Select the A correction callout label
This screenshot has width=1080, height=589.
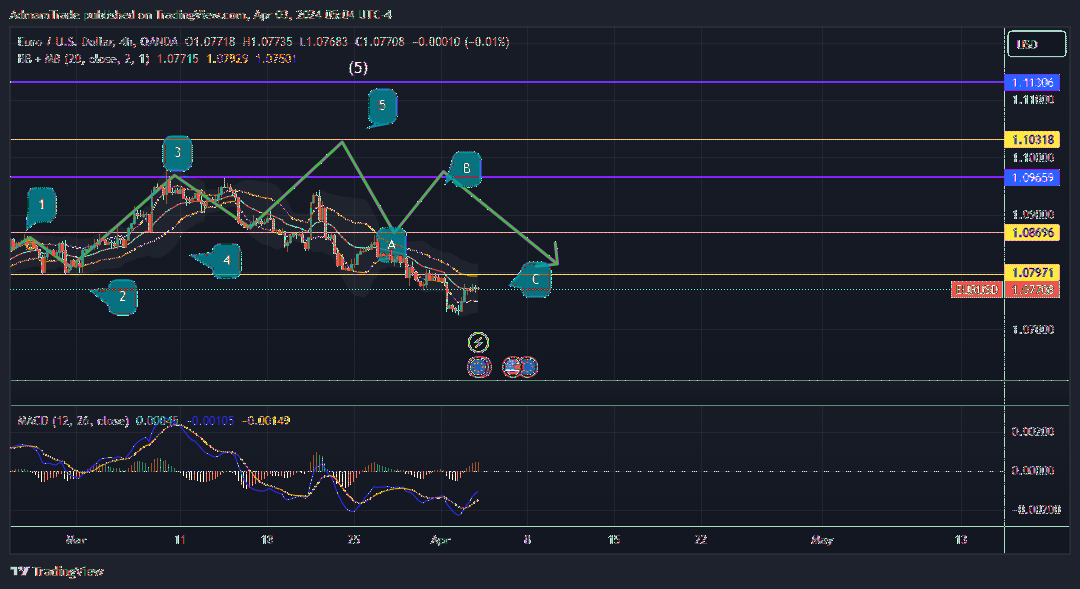(391, 245)
